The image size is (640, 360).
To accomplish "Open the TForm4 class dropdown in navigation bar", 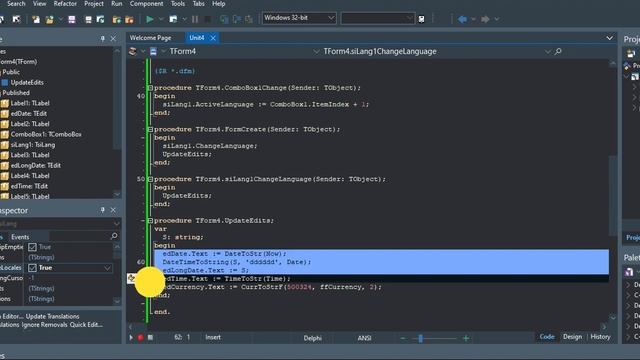I will (x=316, y=51).
